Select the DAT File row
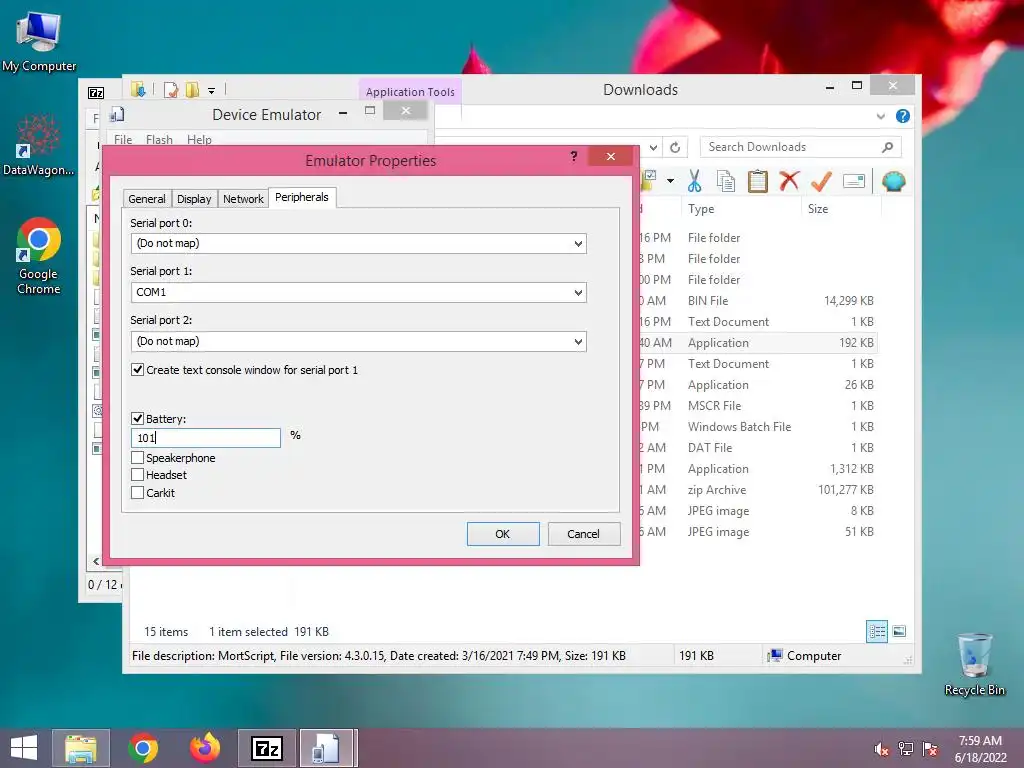Image resolution: width=1024 pixels, height=768 pixels. coord(758,448)
